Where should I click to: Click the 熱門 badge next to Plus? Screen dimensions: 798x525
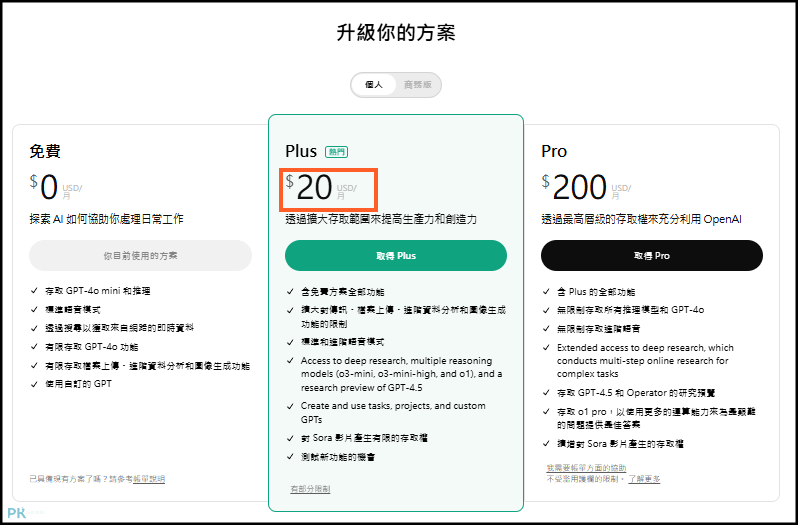[x=336, y=152]
